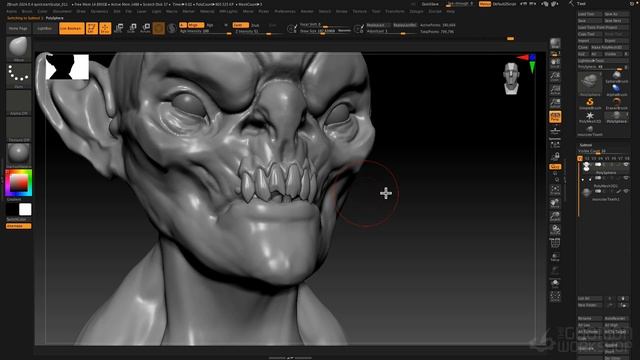Screen dimensions: 640x360
Task: Click the Home Page button
Action: point(18,29)
